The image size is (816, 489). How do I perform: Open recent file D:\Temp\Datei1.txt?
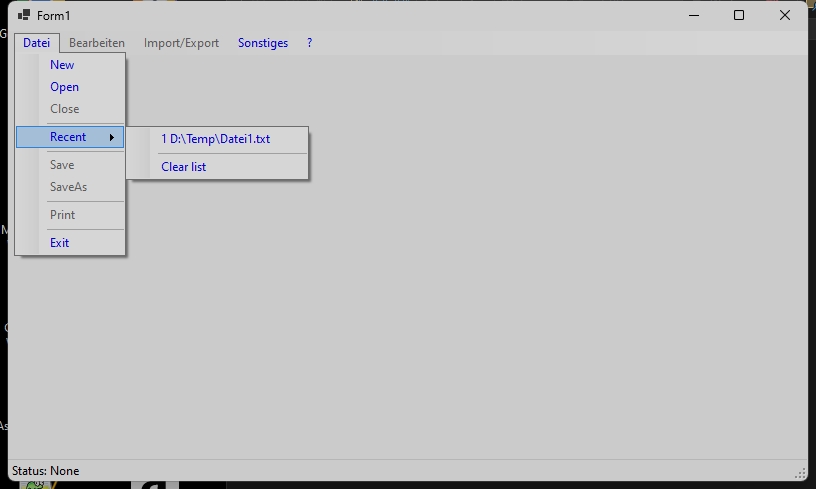[216, 139]
